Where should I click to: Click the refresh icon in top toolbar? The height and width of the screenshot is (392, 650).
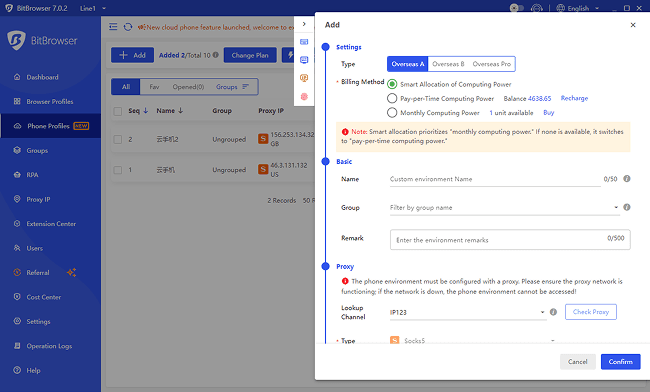(x=128, y=27)
